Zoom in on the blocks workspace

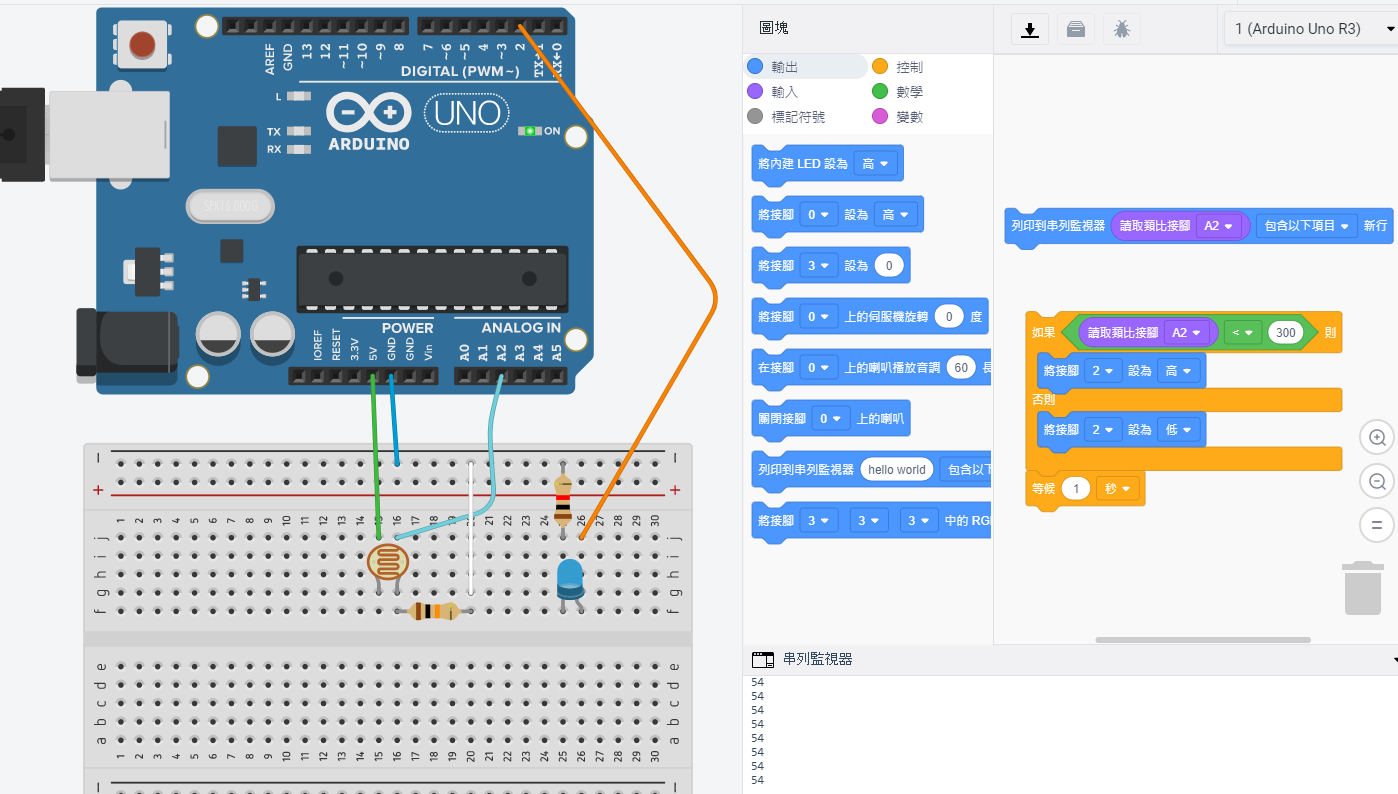click(1377, 438)
